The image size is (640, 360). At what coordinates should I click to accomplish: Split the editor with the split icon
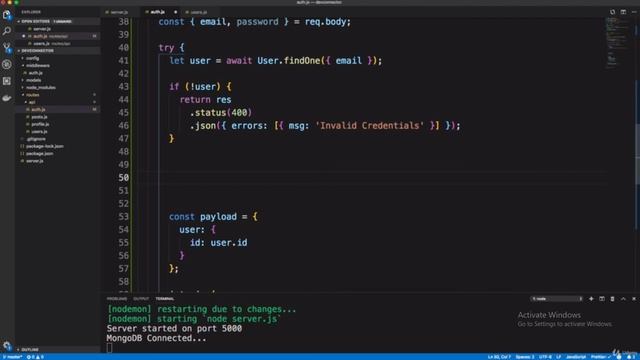(x=623, y=12)
